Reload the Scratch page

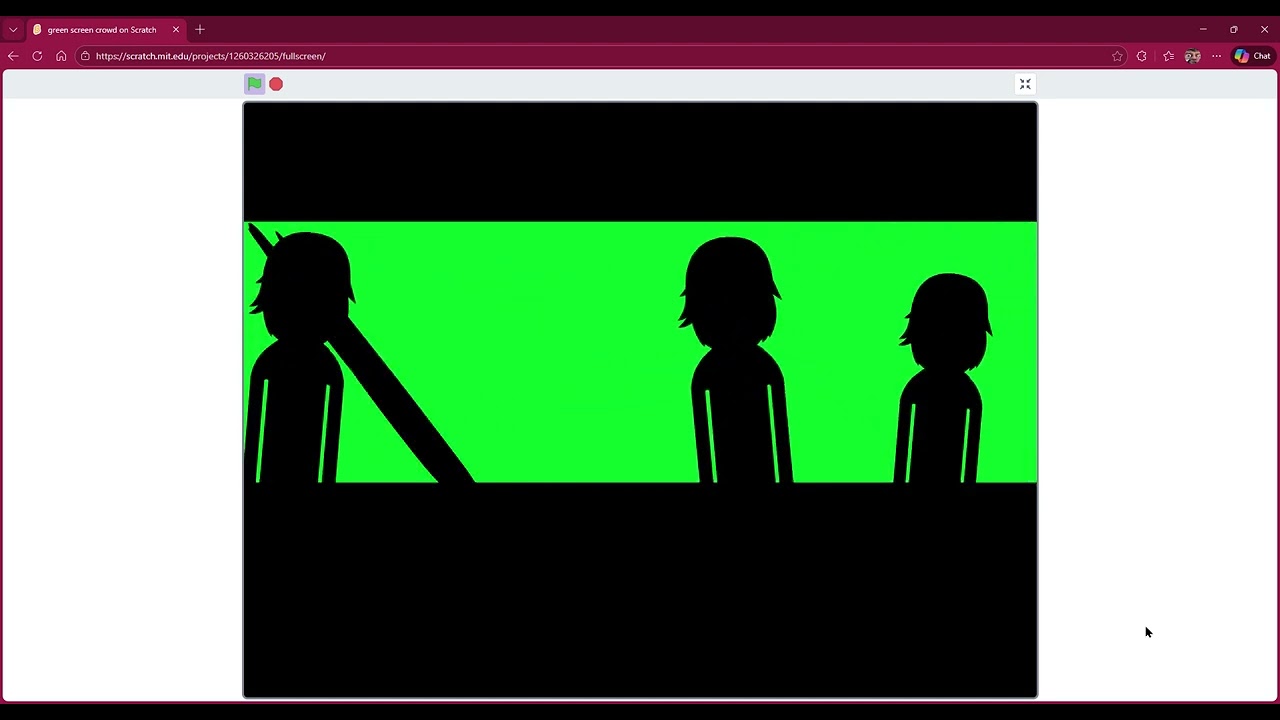(37, 56)
